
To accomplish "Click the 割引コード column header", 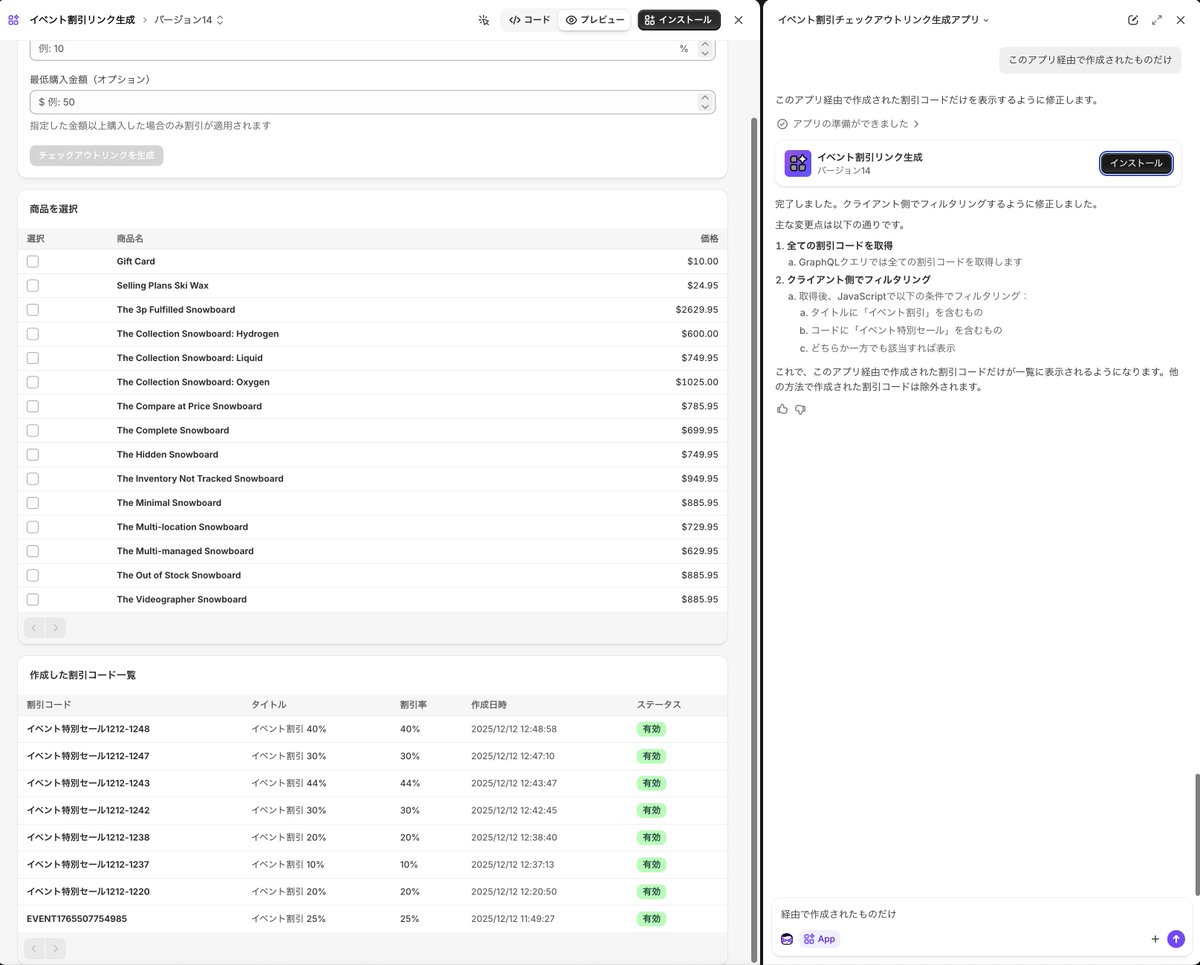I will [x=48, y=705].
